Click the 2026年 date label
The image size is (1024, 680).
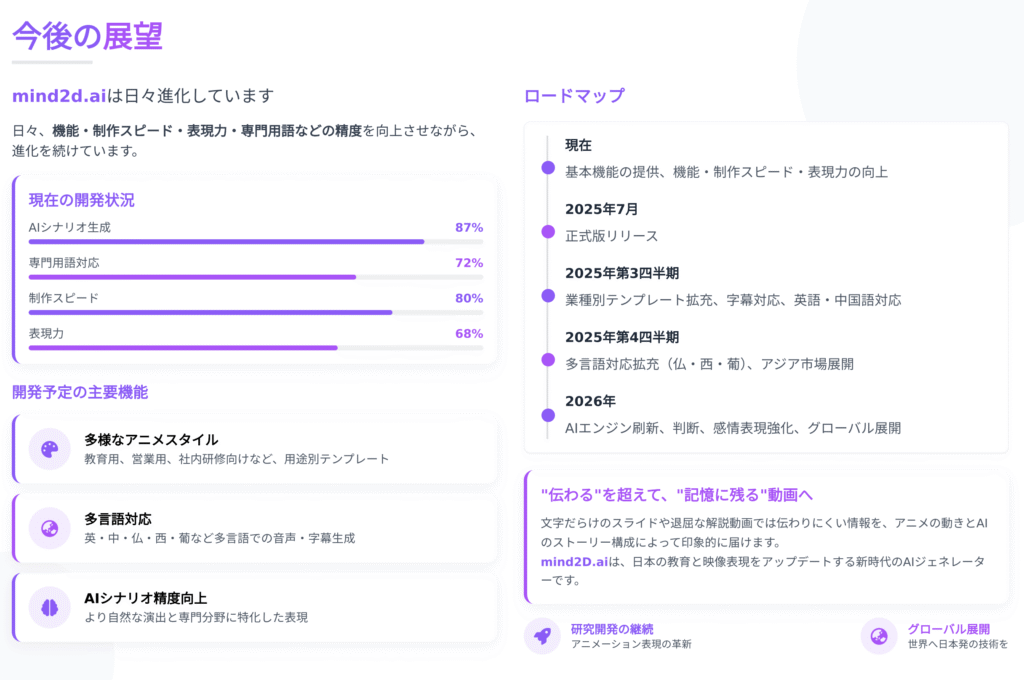(x=590, y=401)
